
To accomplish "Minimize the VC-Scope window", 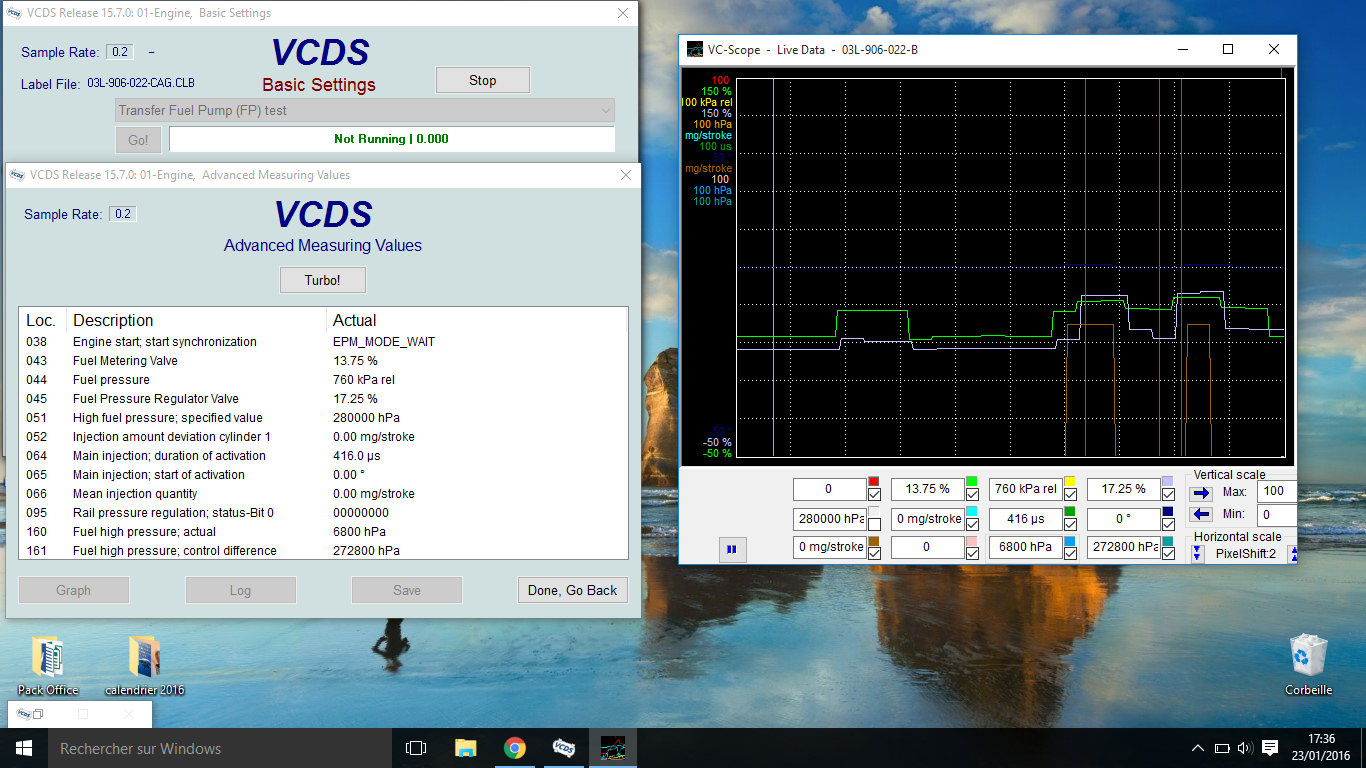I will pos(1183,49).
